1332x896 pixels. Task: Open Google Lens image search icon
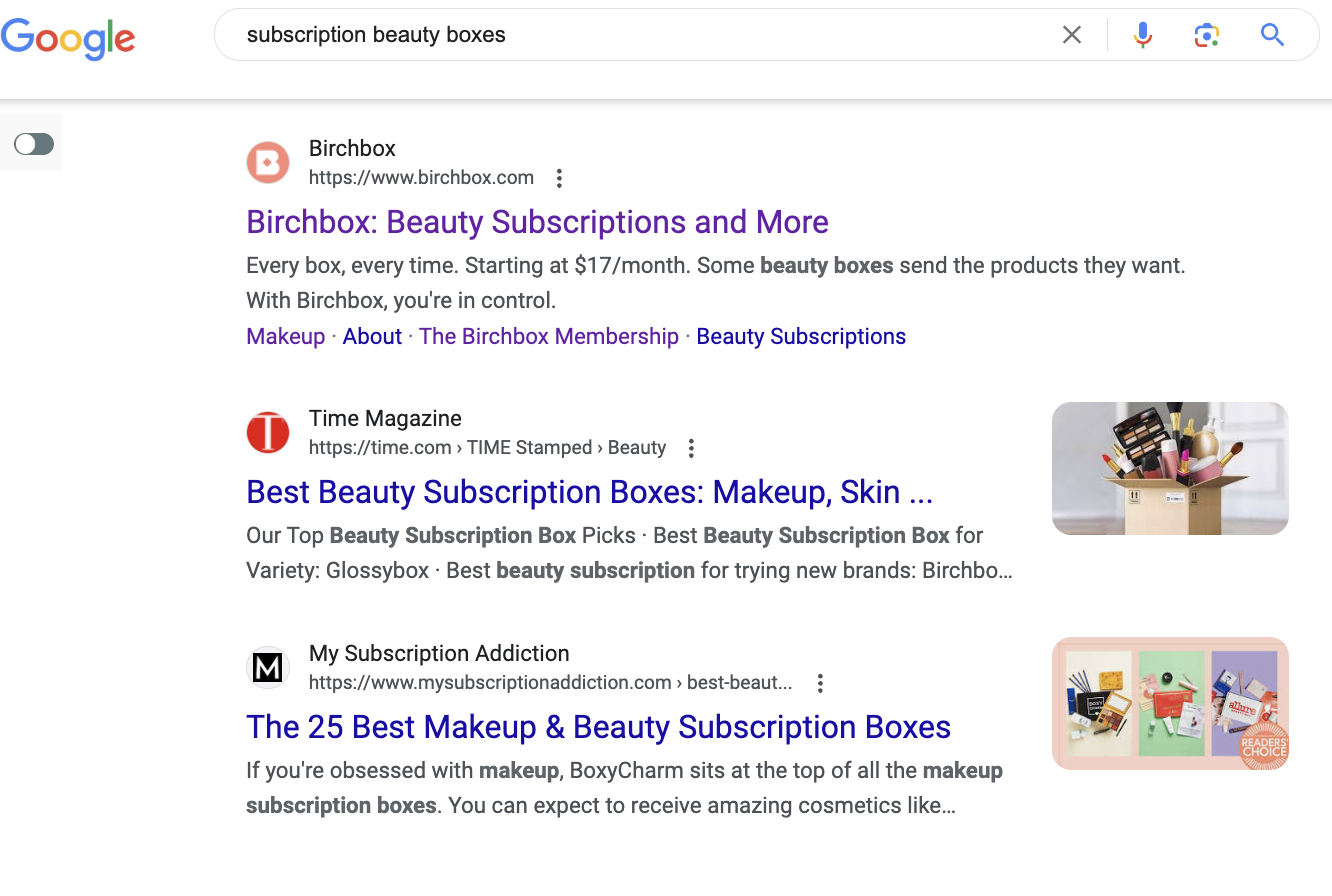point(1207,35)
